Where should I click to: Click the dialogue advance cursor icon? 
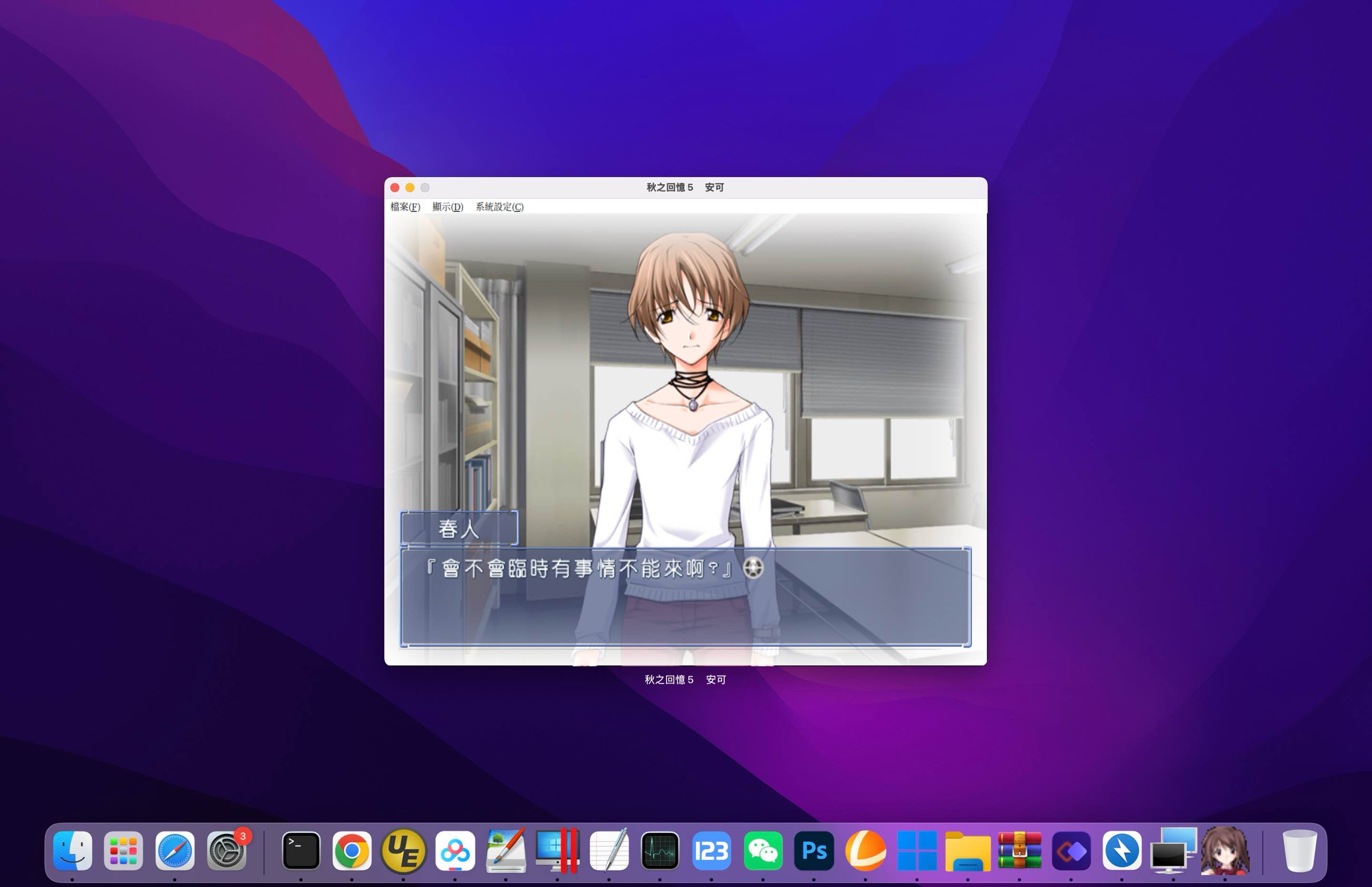(753, 568)
